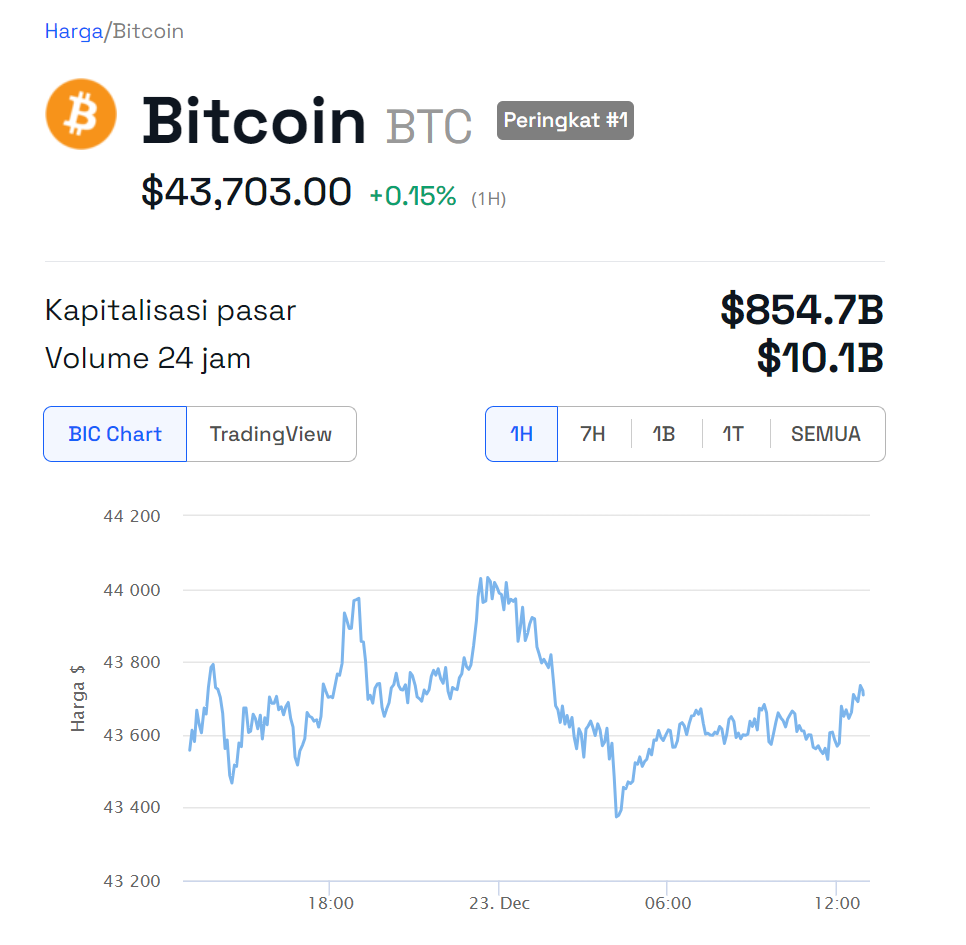This screenshot has width=966, height=945.
Task: Click the Peringkat #1 rank badge
Action: coord(566,120)
